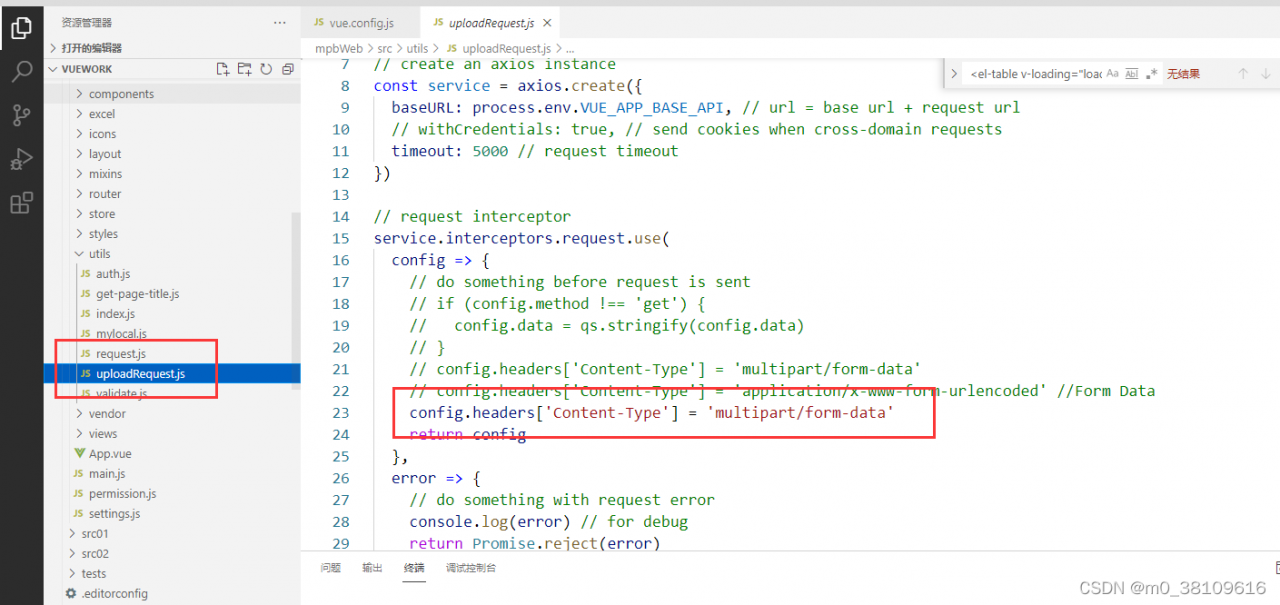This screenshot has width=1280, height=605.
Task: Click uploadRequest.js in the breadcrumb
Action: point(506,48)
